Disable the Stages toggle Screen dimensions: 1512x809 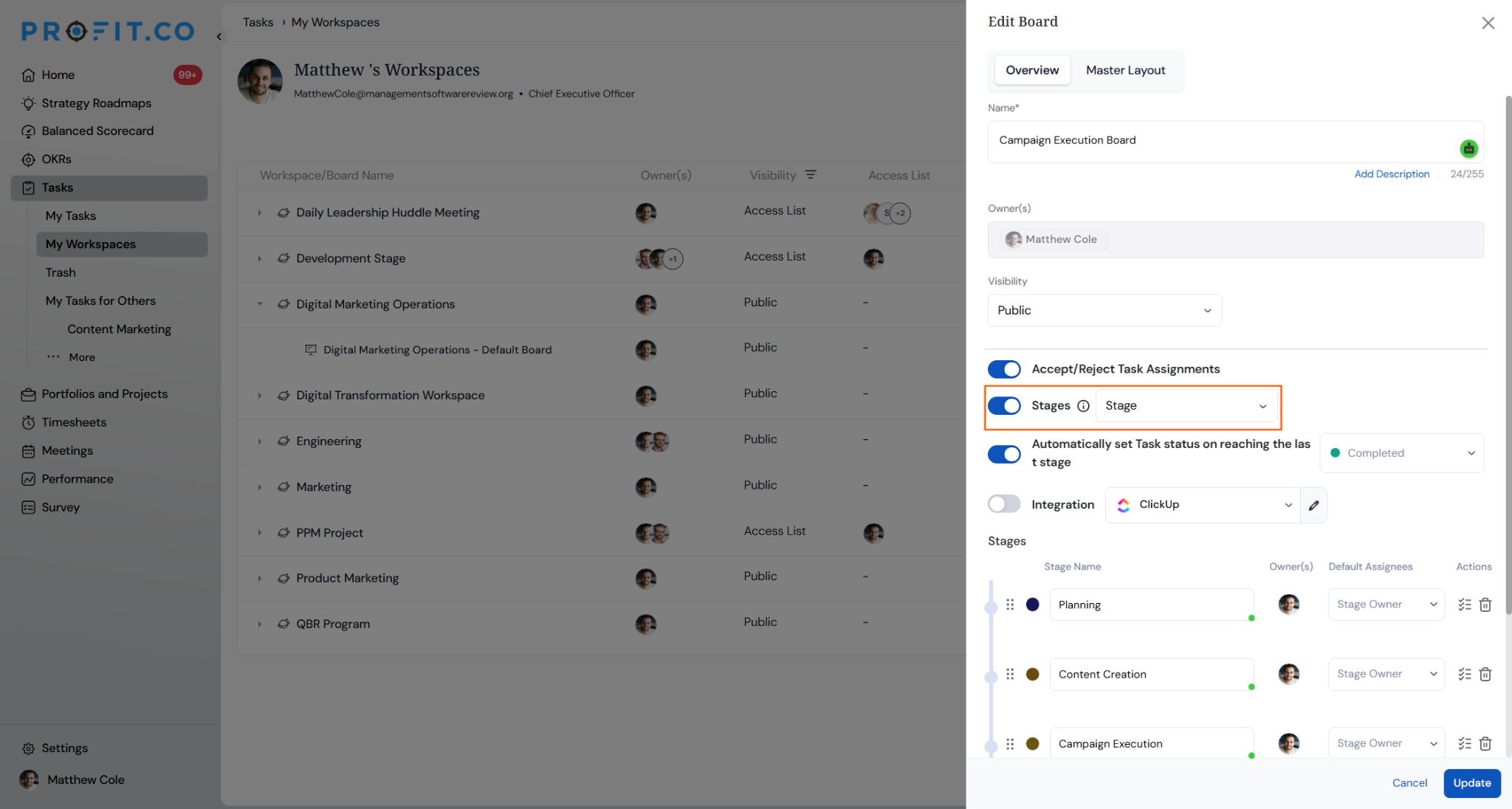[1004, 406]
